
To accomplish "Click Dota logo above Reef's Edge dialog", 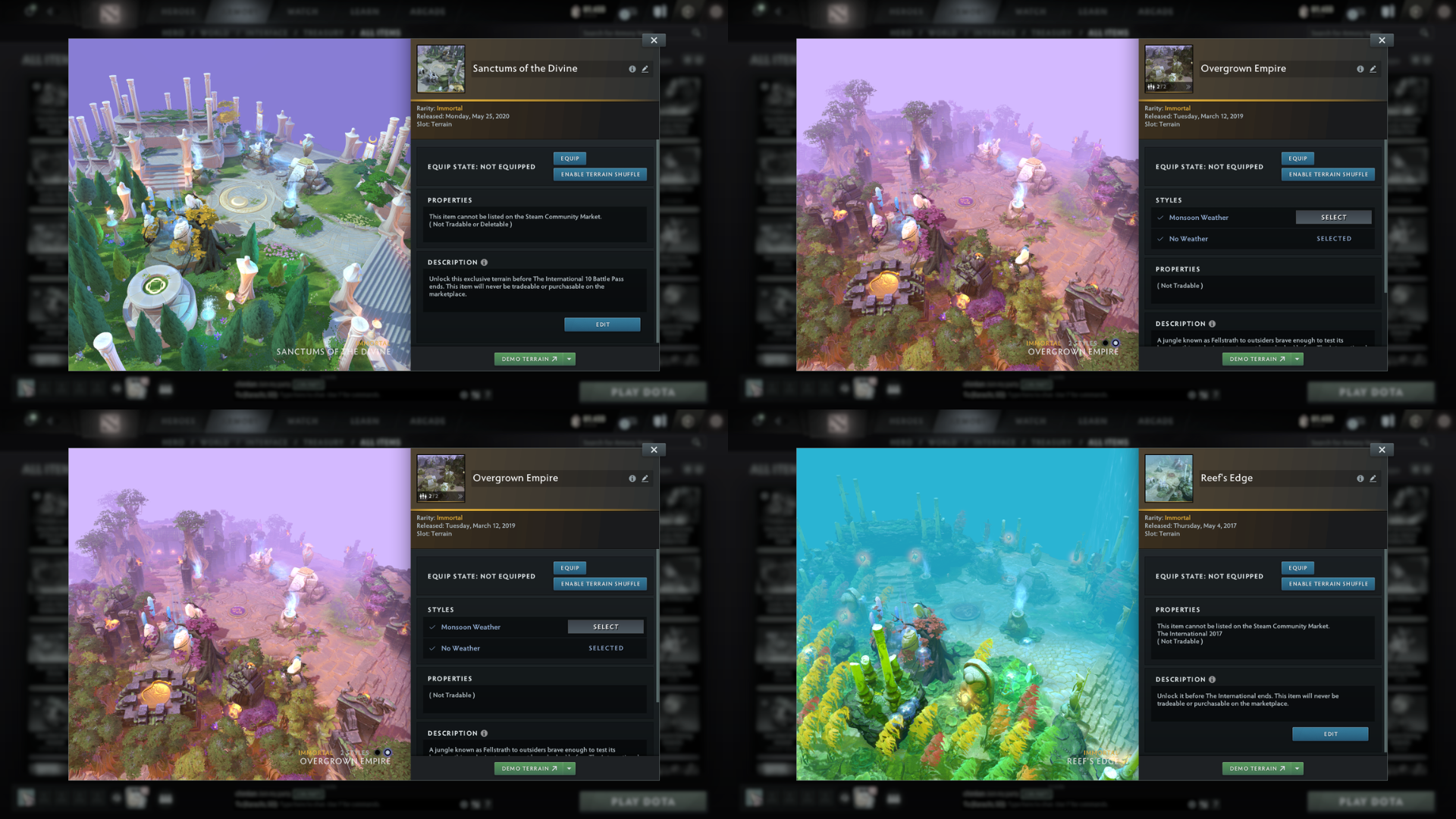I will (838, 423).
